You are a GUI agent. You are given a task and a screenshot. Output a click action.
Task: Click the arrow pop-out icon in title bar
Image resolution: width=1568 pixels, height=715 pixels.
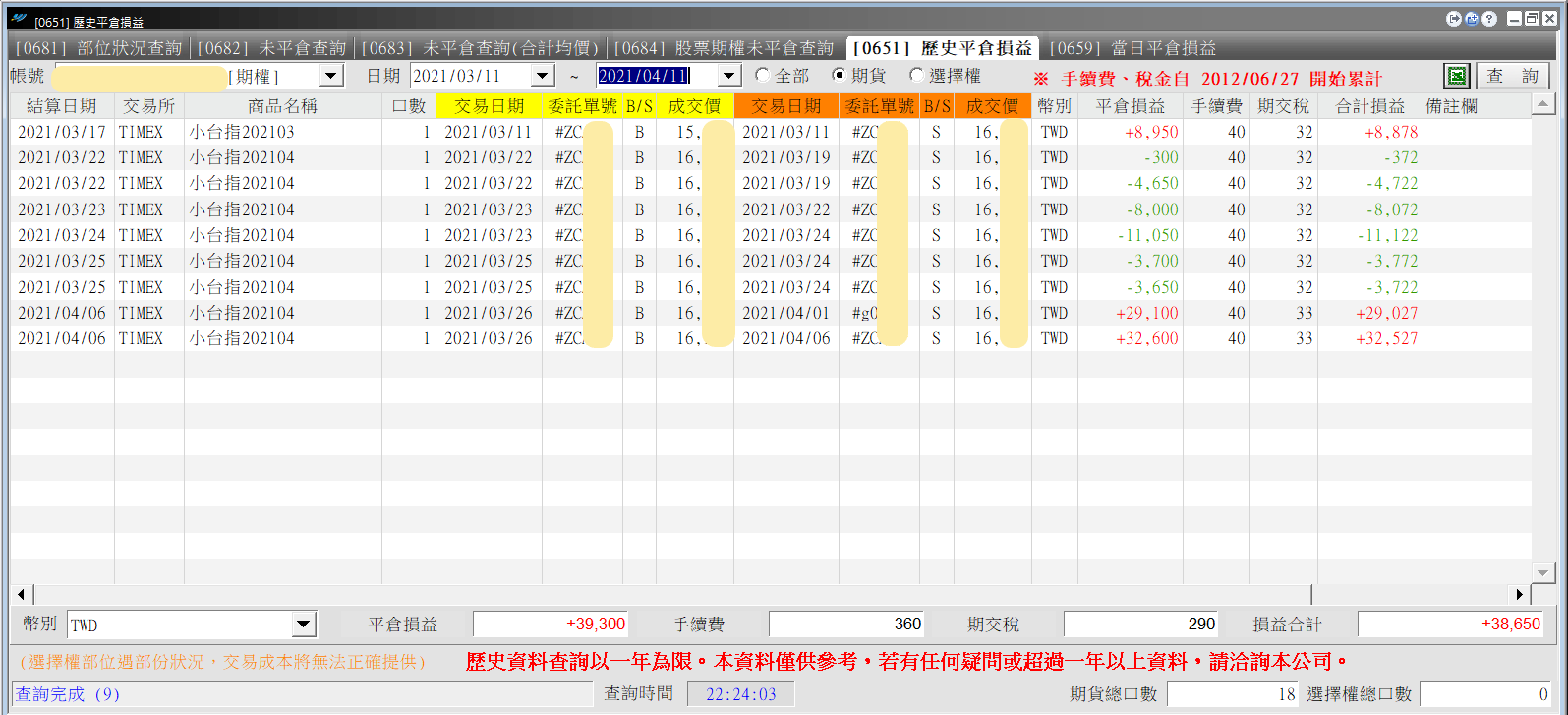[1454, 19]
